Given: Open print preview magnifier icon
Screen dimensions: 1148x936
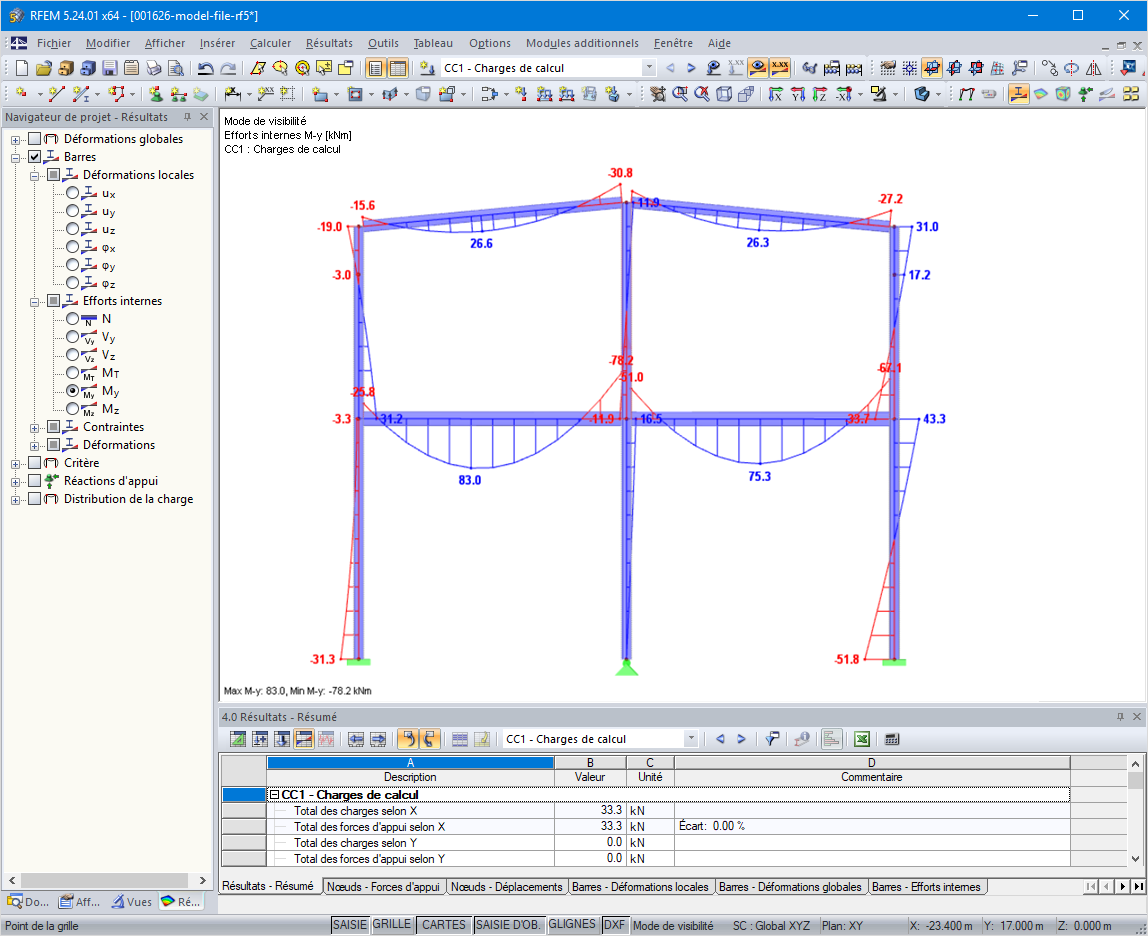Looking at the screenshot, I should coord(176,68).
